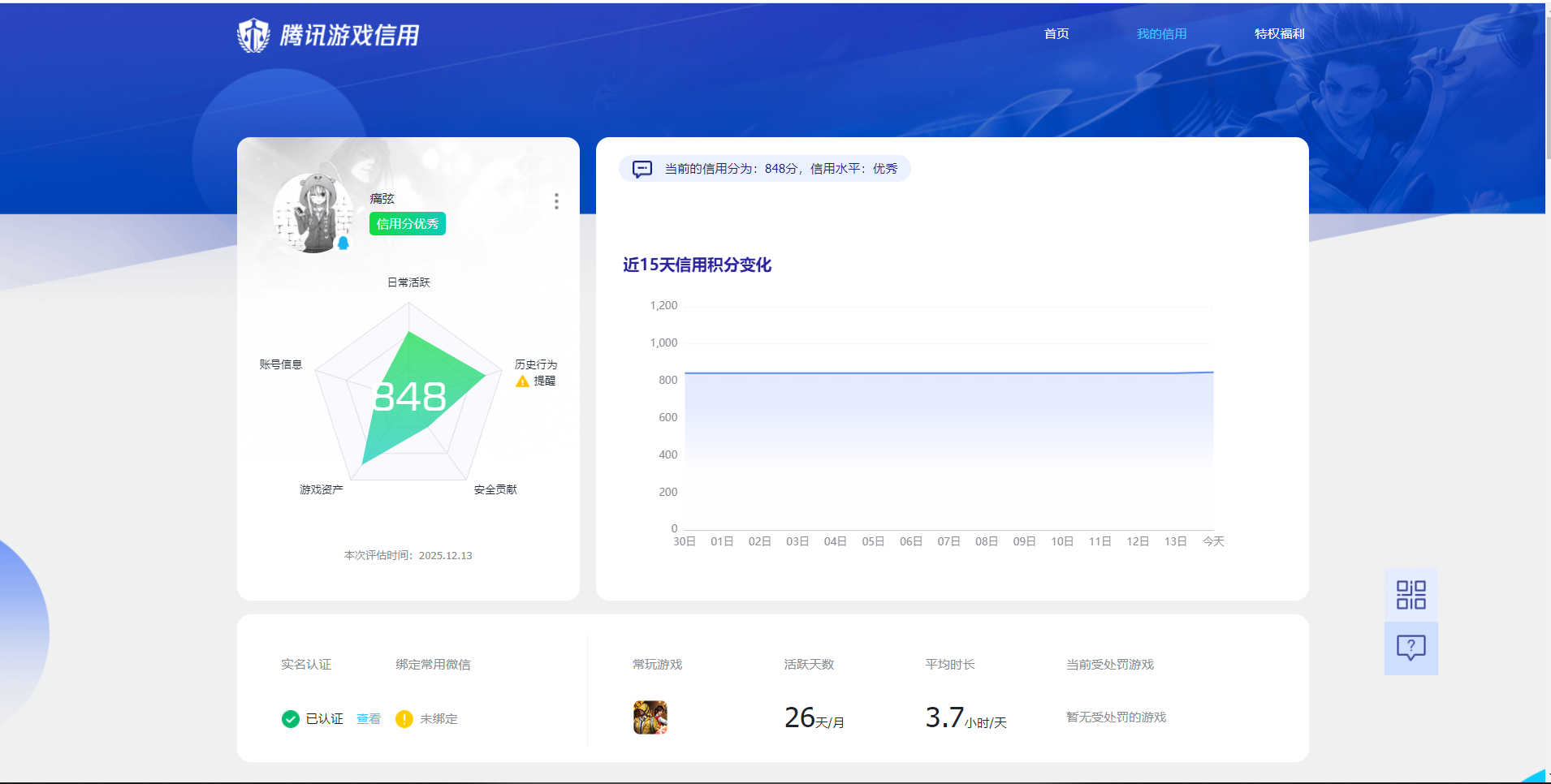Click the 查看 link next to 已认证

(x=368, y=719)
